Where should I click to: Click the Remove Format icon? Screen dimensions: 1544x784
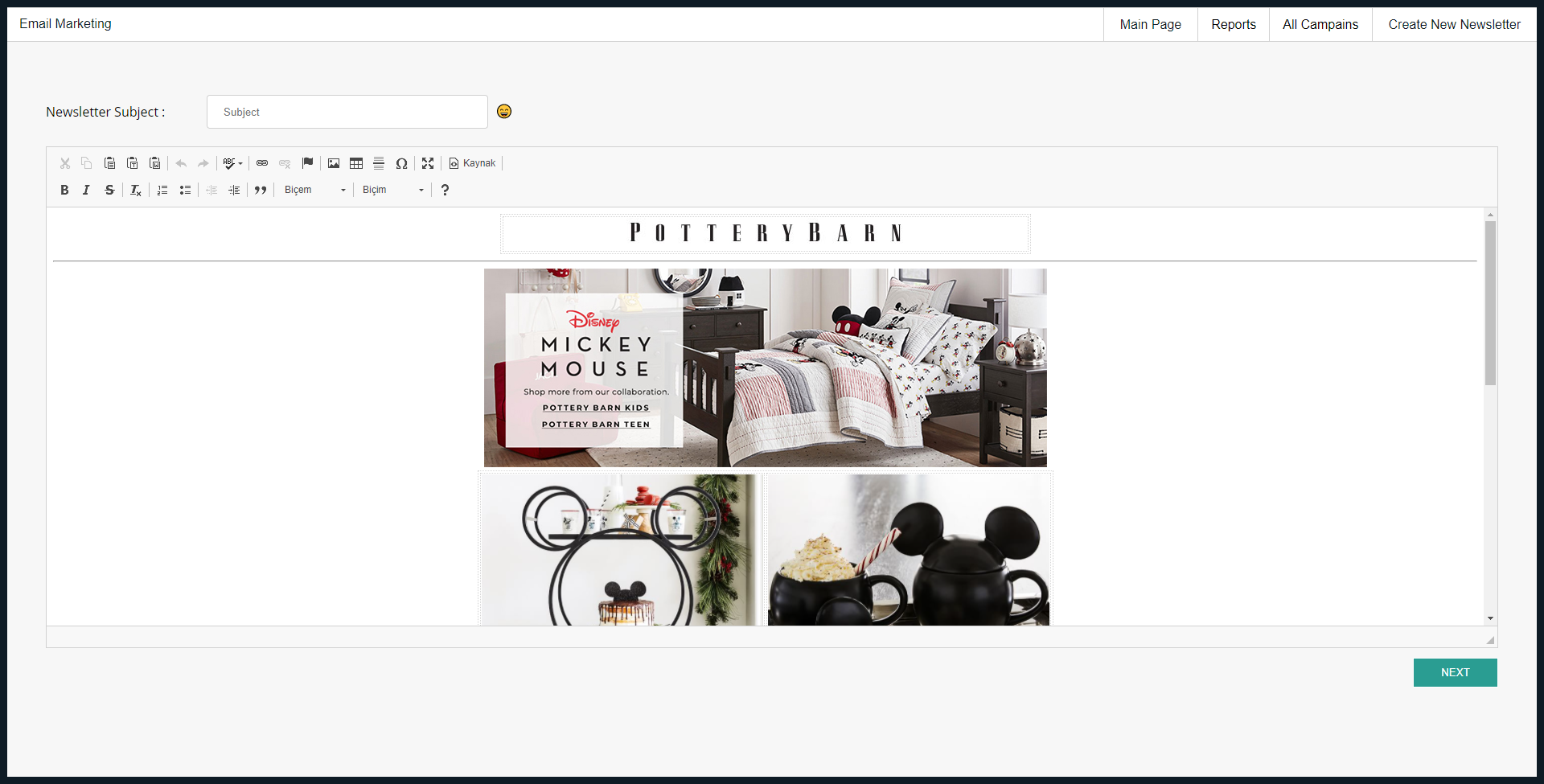[x=136, y=190]
